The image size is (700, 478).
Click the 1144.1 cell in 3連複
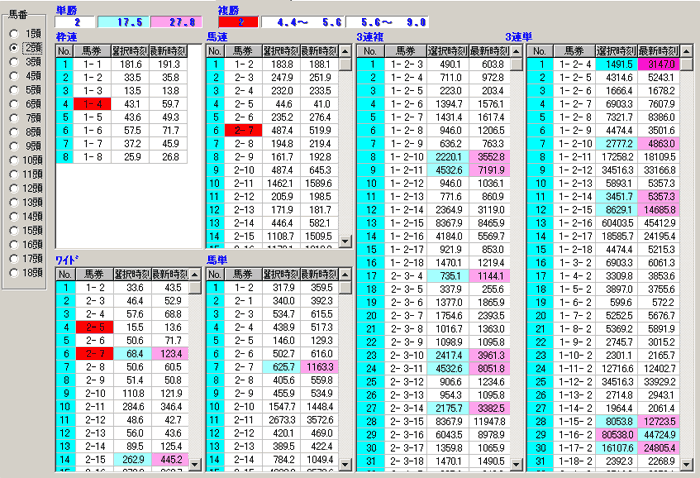click(x=490, y=276)
